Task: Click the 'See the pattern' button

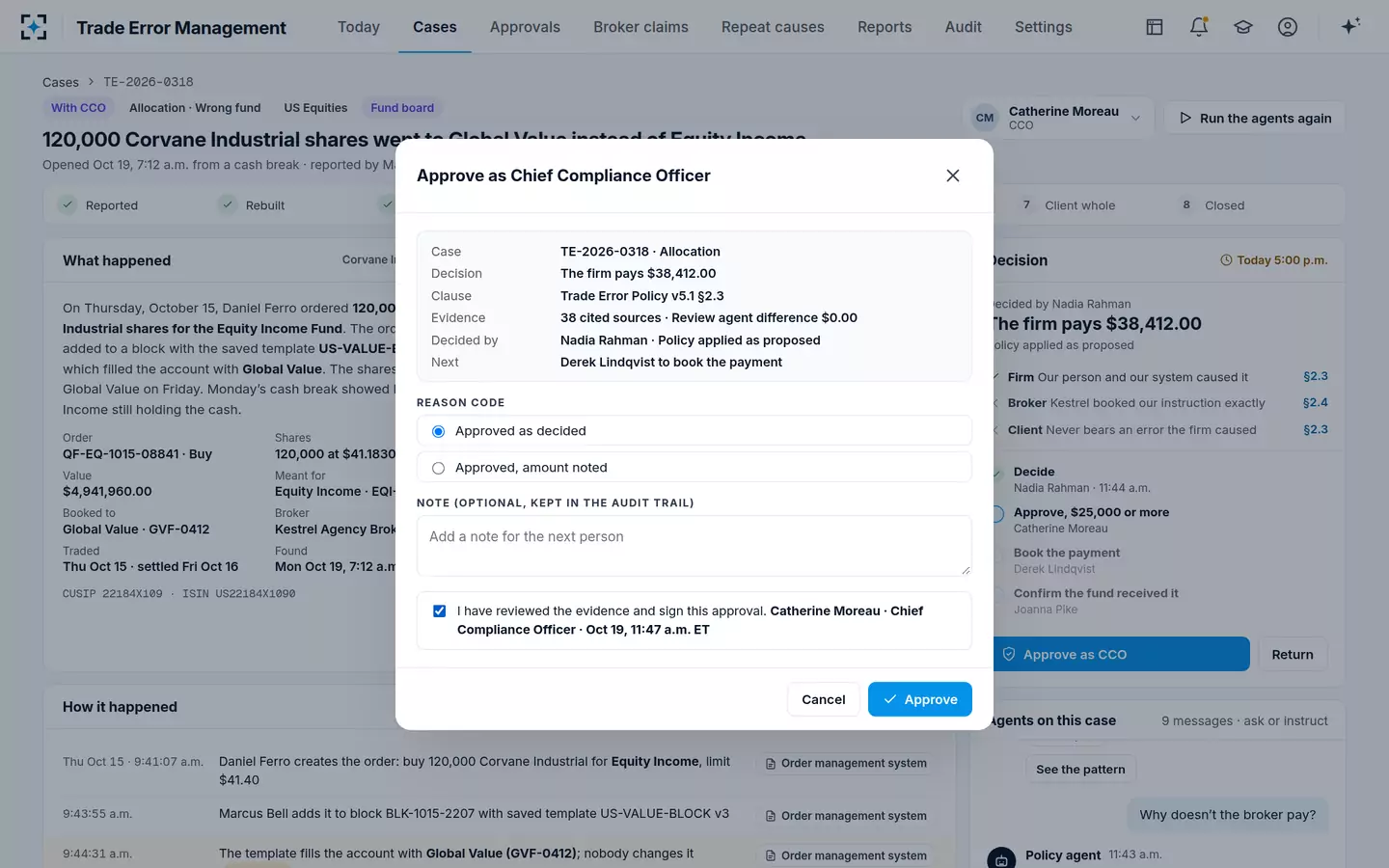Action: (1080, 770)
